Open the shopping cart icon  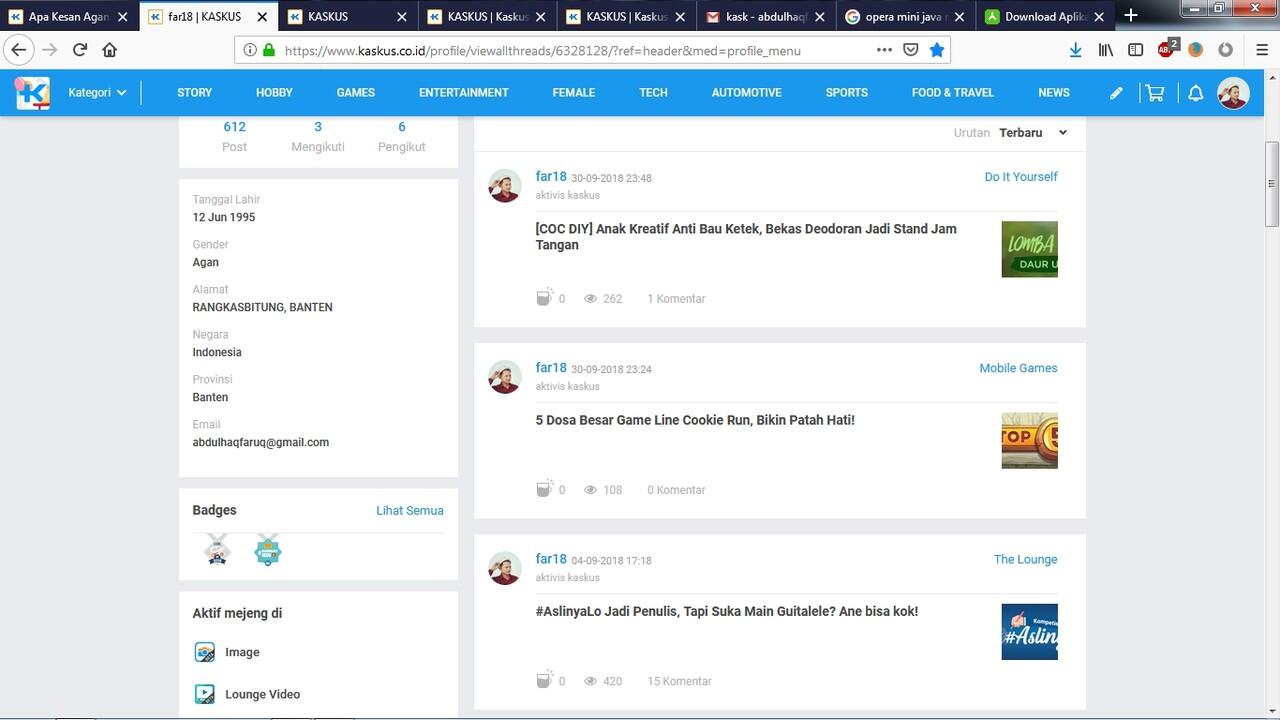[1155, 93]
